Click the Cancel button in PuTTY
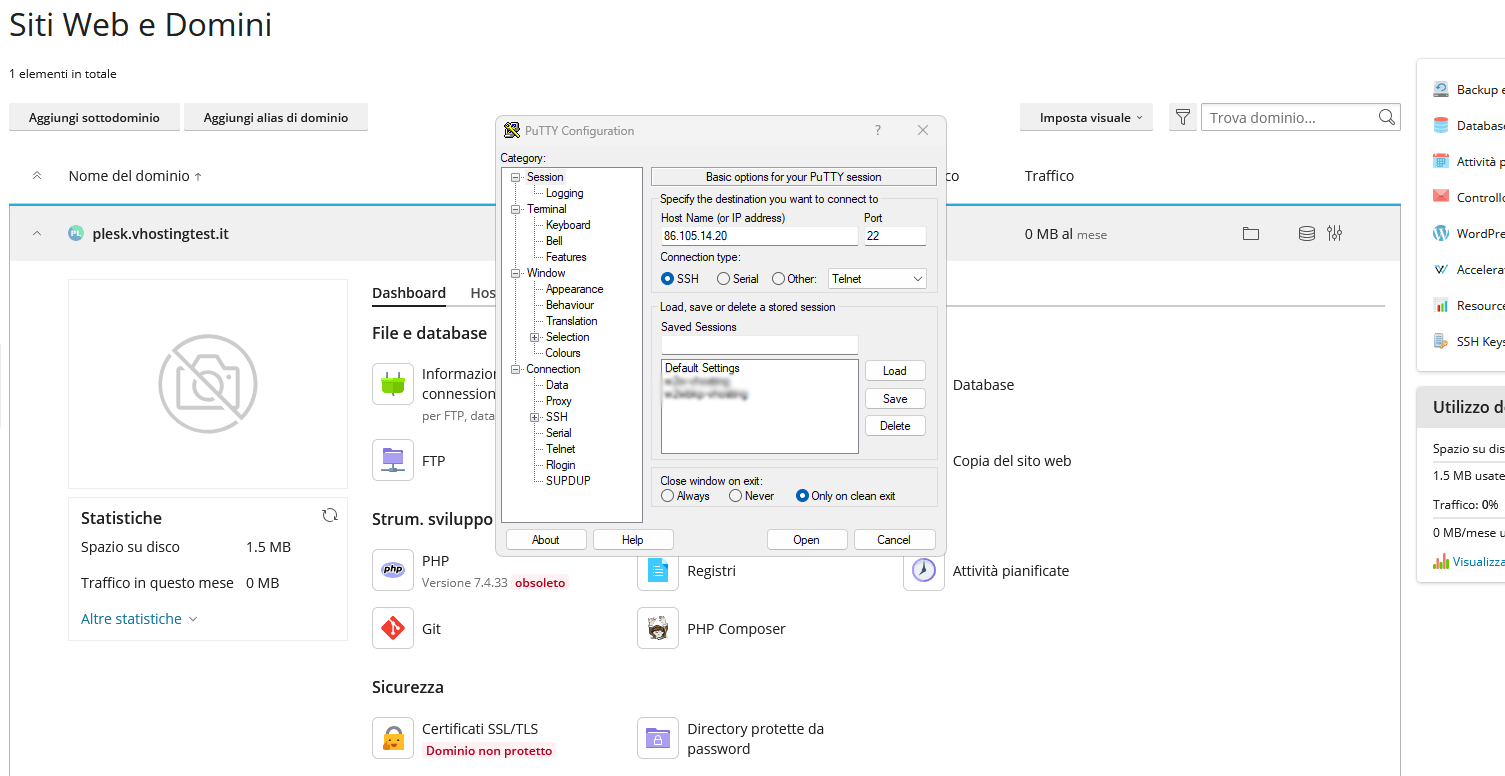This screenshot has height=776, width=1505. [894, 540]
